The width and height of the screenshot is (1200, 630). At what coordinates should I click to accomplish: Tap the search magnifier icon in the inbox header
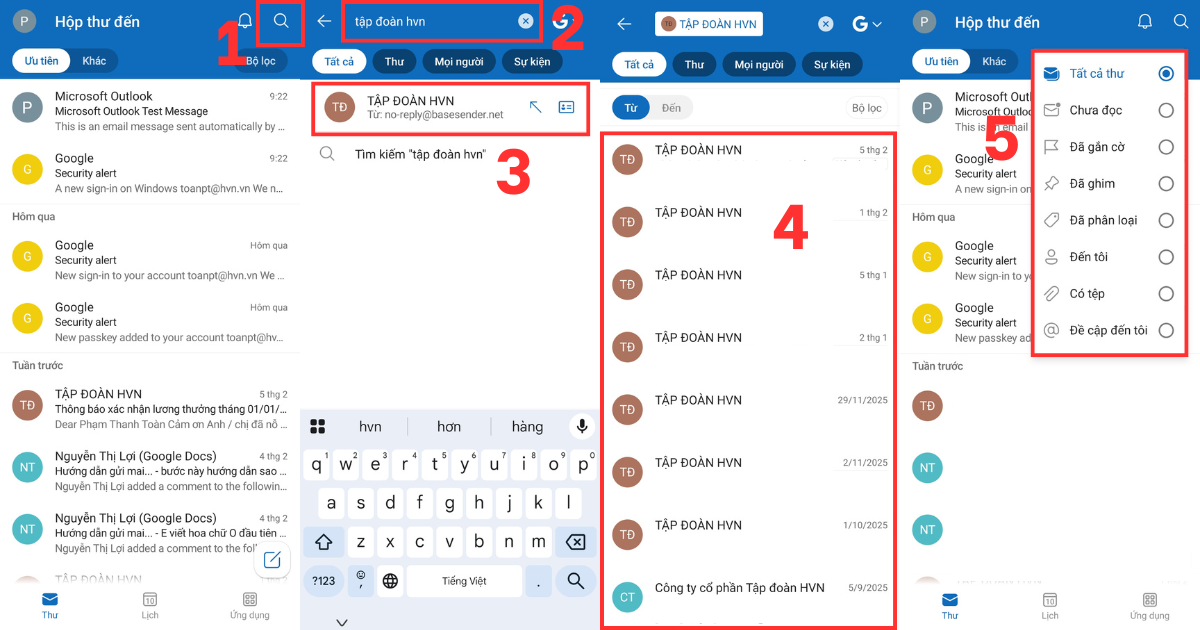click(281, 21)
